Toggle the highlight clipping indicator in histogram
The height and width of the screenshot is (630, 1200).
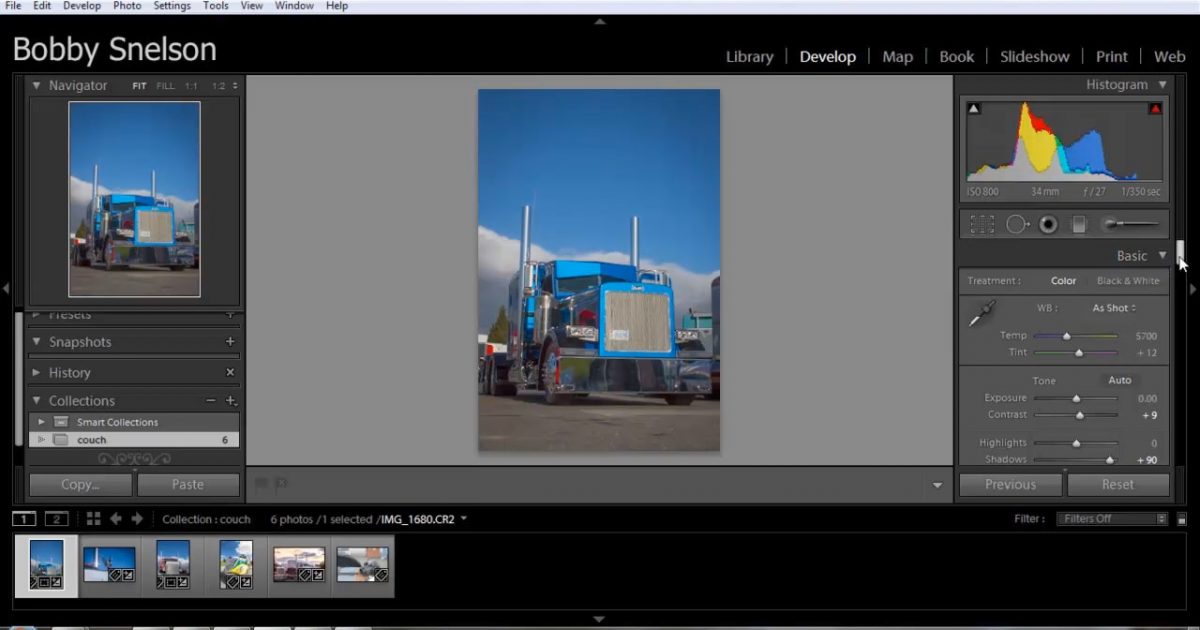(1155, 109)
